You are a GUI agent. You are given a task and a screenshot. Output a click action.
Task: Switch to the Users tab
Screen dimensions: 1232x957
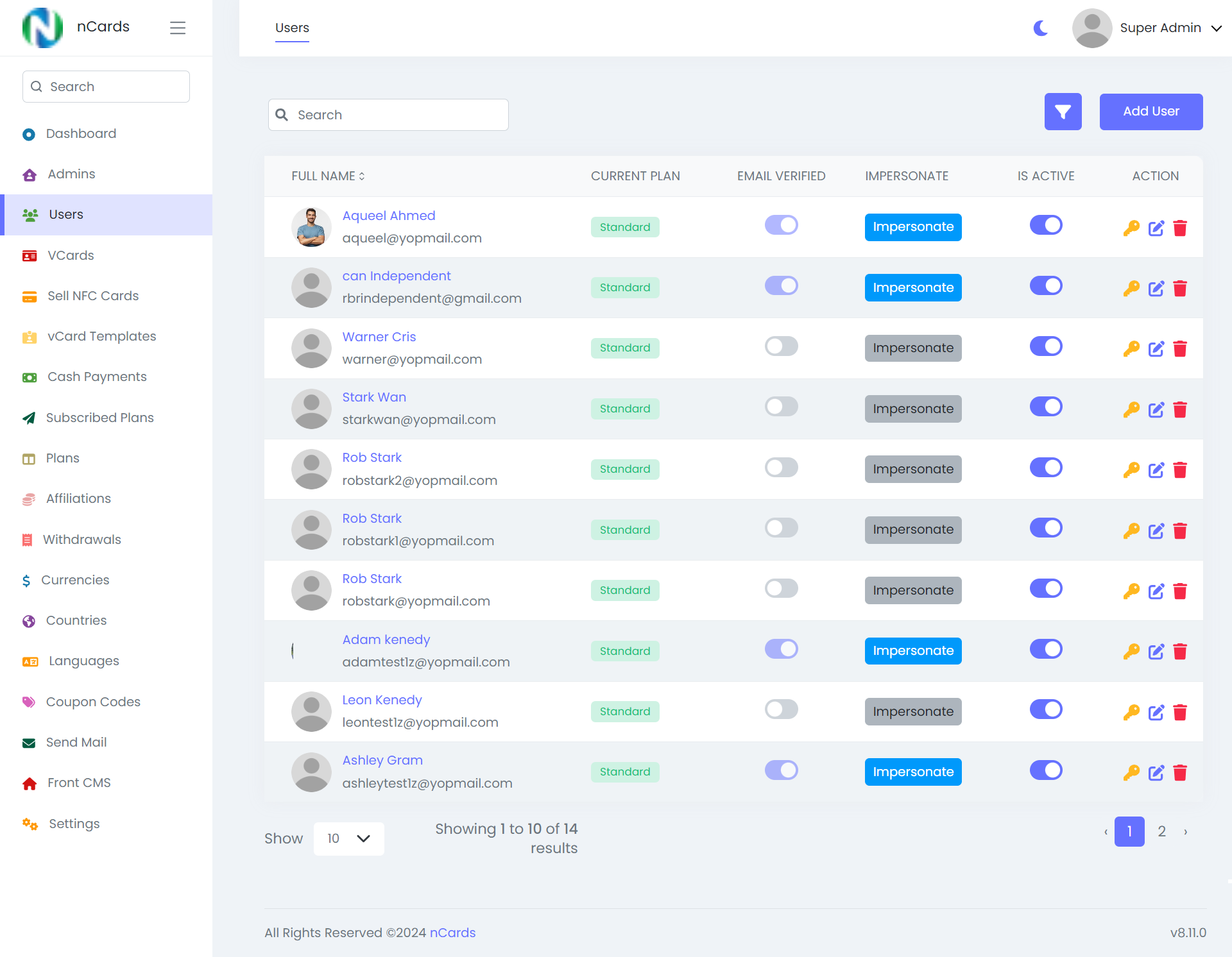tap(292, 28)
